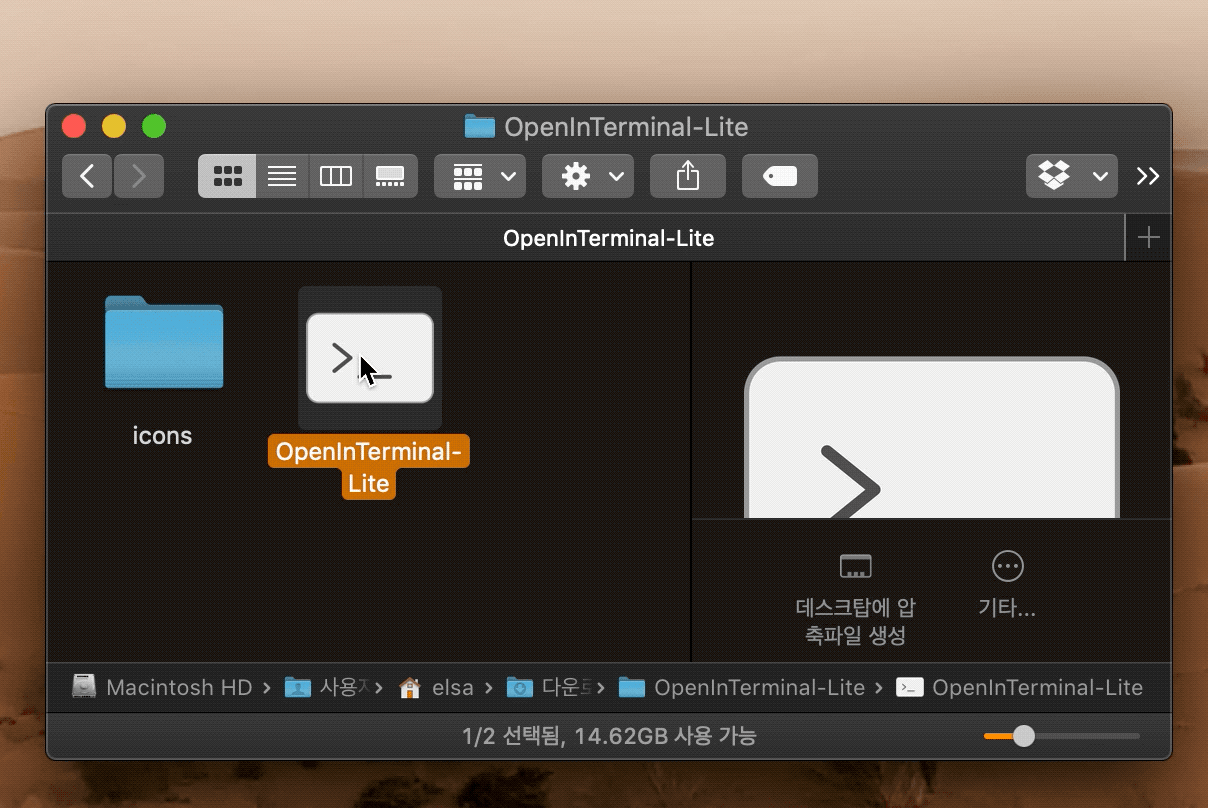
Task: Click the OpenInTerminal-Lite file name label
Action: 369,468
